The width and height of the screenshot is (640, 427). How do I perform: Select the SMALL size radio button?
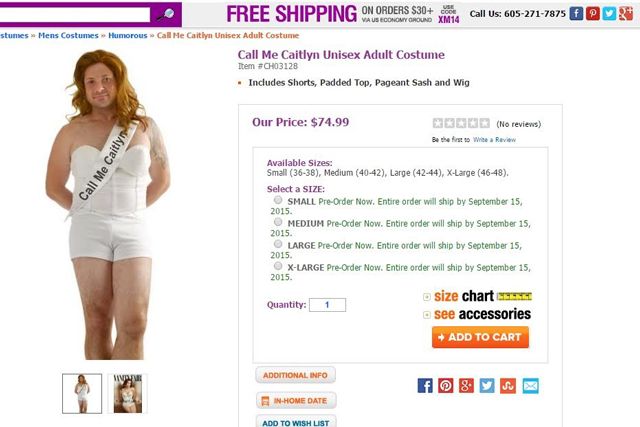pyautogui.click(x=277, y=200)
